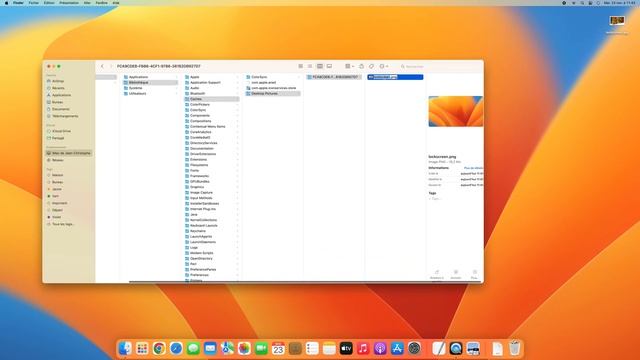Viewport: 640px width, 360px height.
Task: Open Google Chrome from the Dock
Action: pos(159,348)
